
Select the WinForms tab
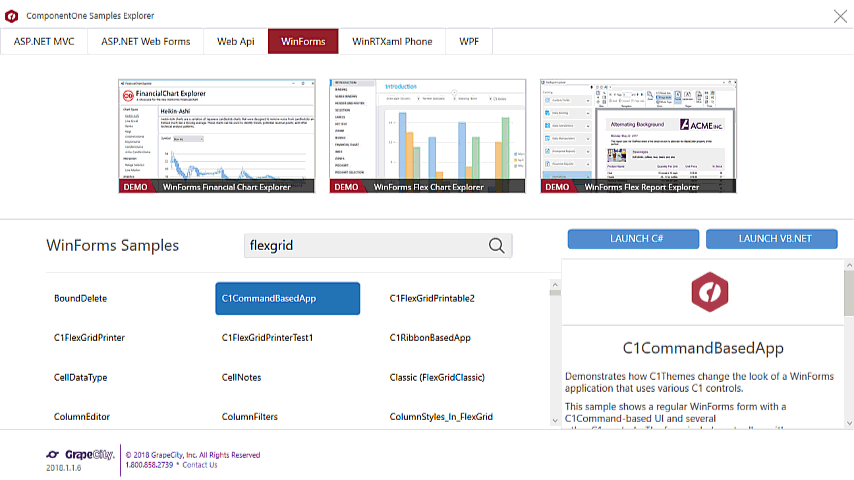(303, 41)
